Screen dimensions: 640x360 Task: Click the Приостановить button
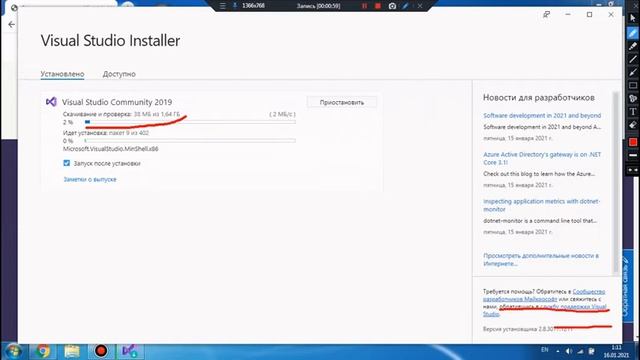click(342, 102)
